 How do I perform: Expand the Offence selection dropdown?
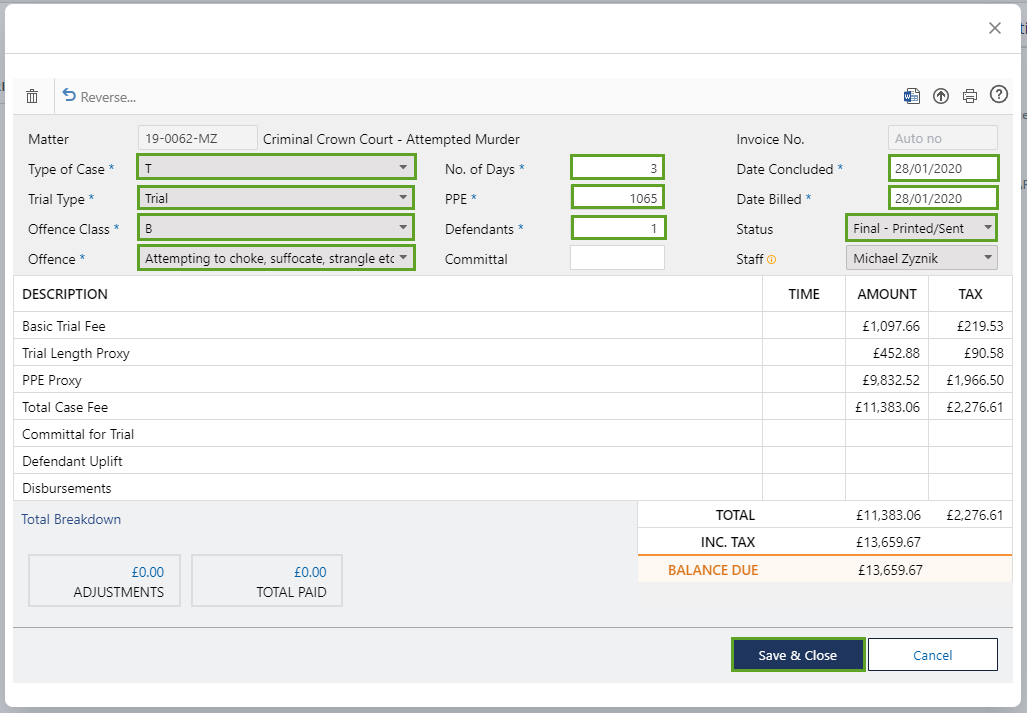(276, 258)
